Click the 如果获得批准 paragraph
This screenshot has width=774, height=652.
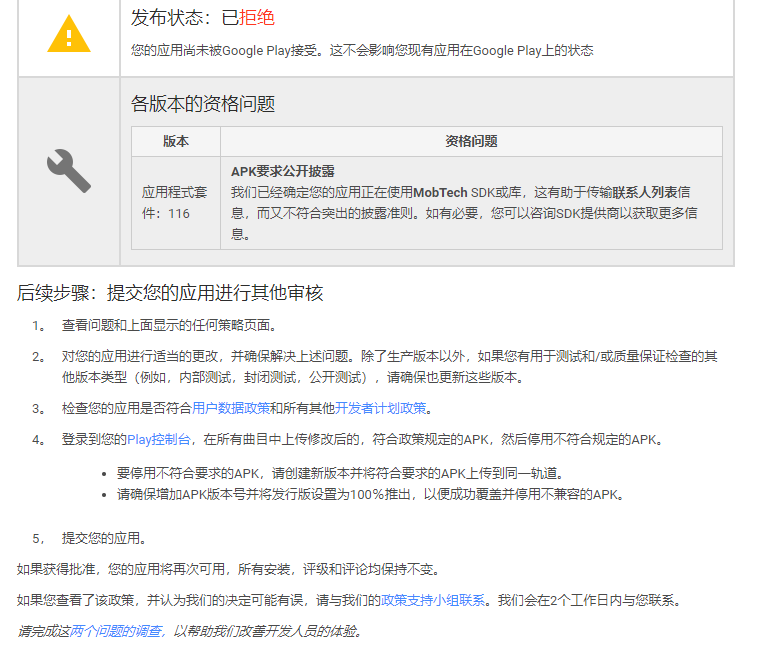coord(228,570)
